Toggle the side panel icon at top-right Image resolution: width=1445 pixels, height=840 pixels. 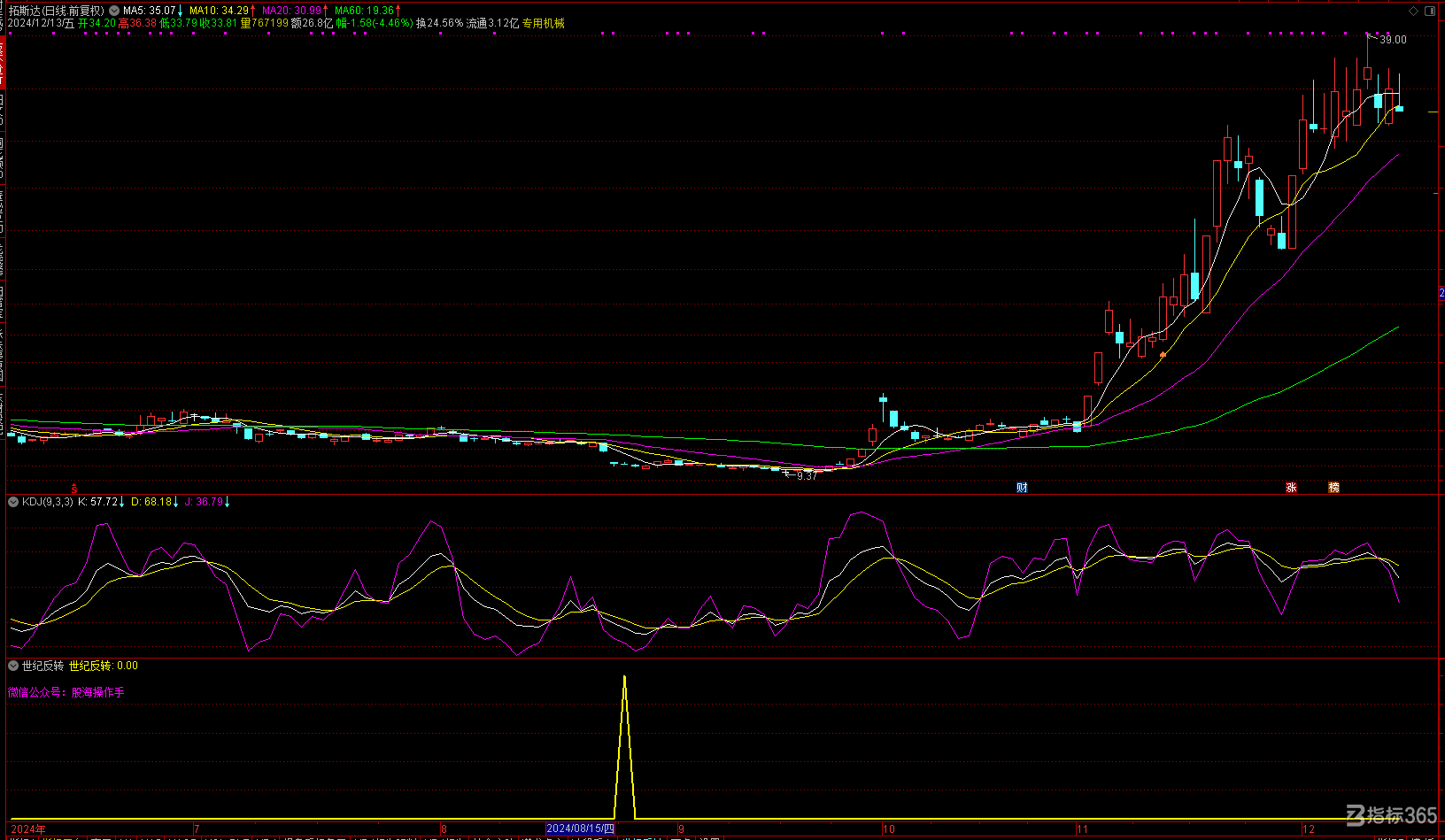(1429, 11)
